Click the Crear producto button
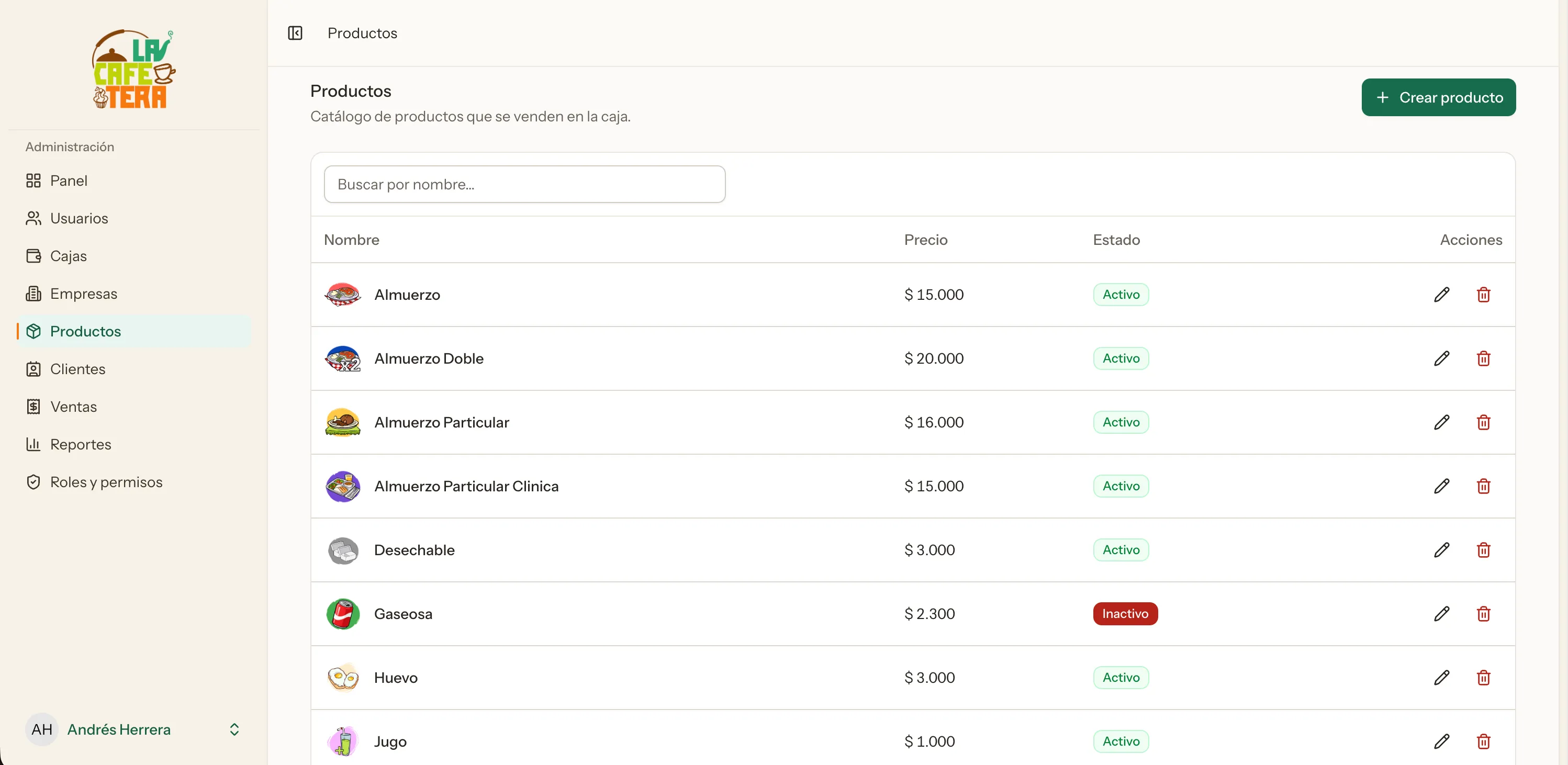 pyautogui.click(x=1438, y=97)
